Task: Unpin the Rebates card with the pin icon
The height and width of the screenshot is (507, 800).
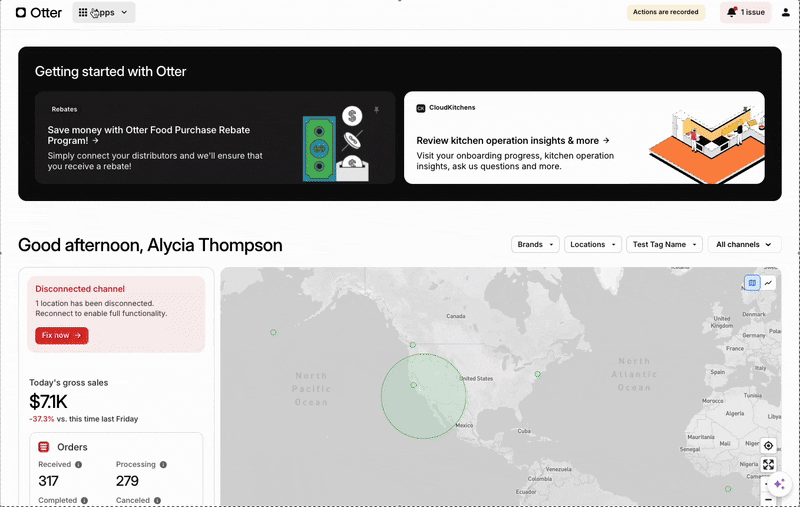Action: [377, 110]
